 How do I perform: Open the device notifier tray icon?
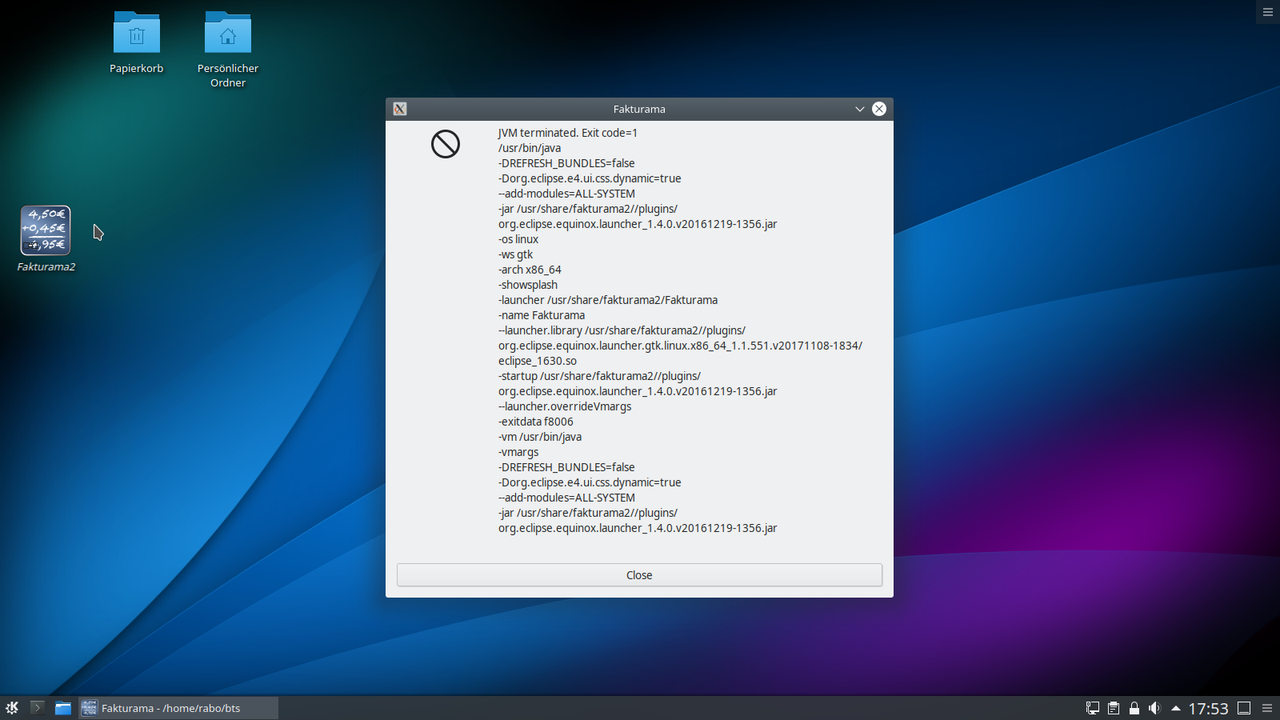tap(1093, 708)
